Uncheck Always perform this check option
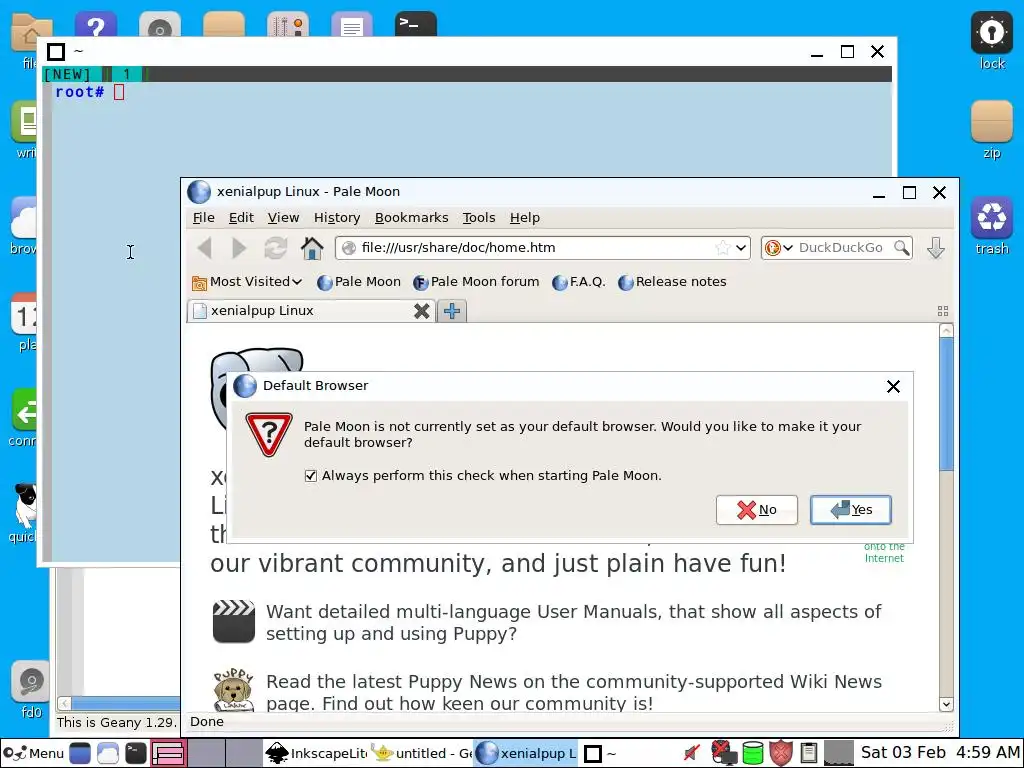The height and width of the screenshot is (768, 1024). coord(311,476)
